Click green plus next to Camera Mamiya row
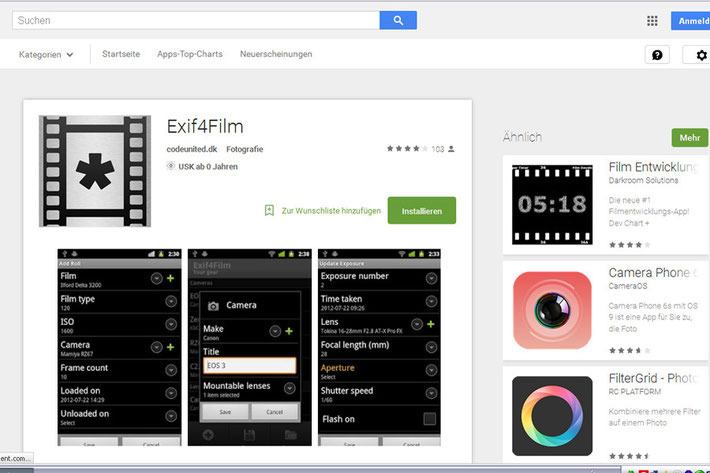The image size is (710, 473). (170, 347)
